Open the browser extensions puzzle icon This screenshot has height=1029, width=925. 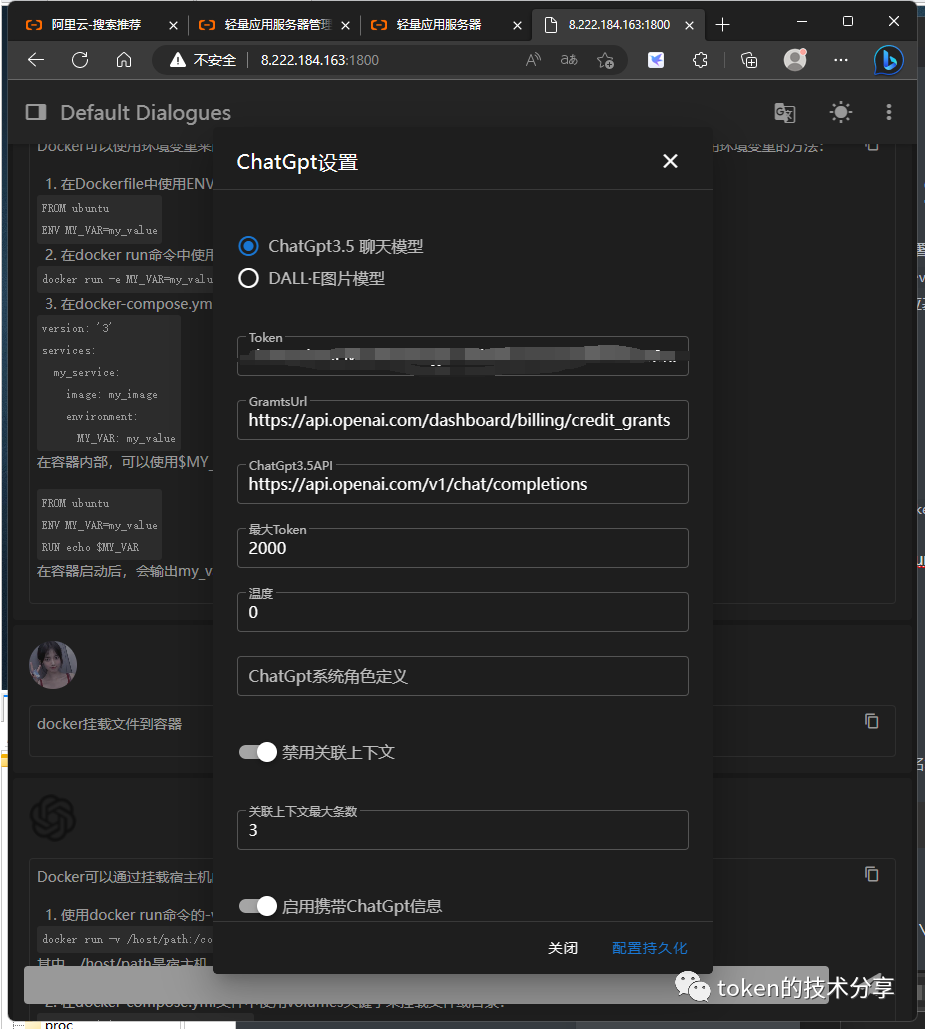pyautogui.click(x=701, y=60)
